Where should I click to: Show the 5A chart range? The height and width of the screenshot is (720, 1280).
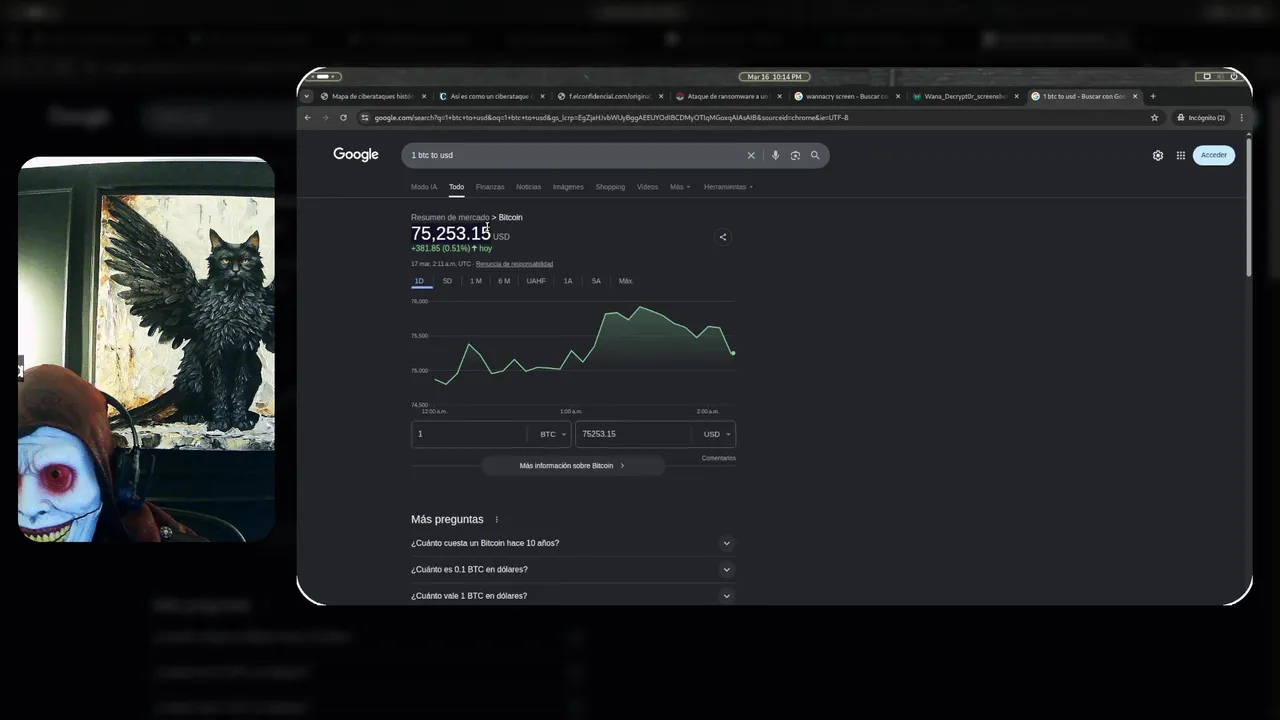tap(596, 281)
